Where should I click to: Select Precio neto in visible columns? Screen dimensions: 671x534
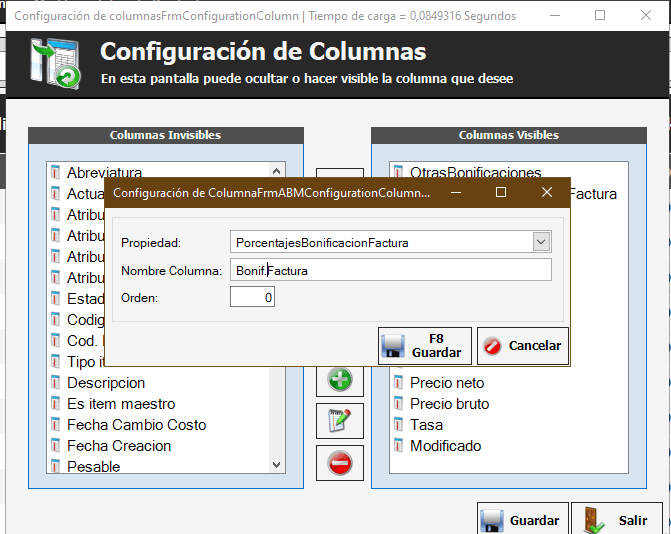click(447, 383)
